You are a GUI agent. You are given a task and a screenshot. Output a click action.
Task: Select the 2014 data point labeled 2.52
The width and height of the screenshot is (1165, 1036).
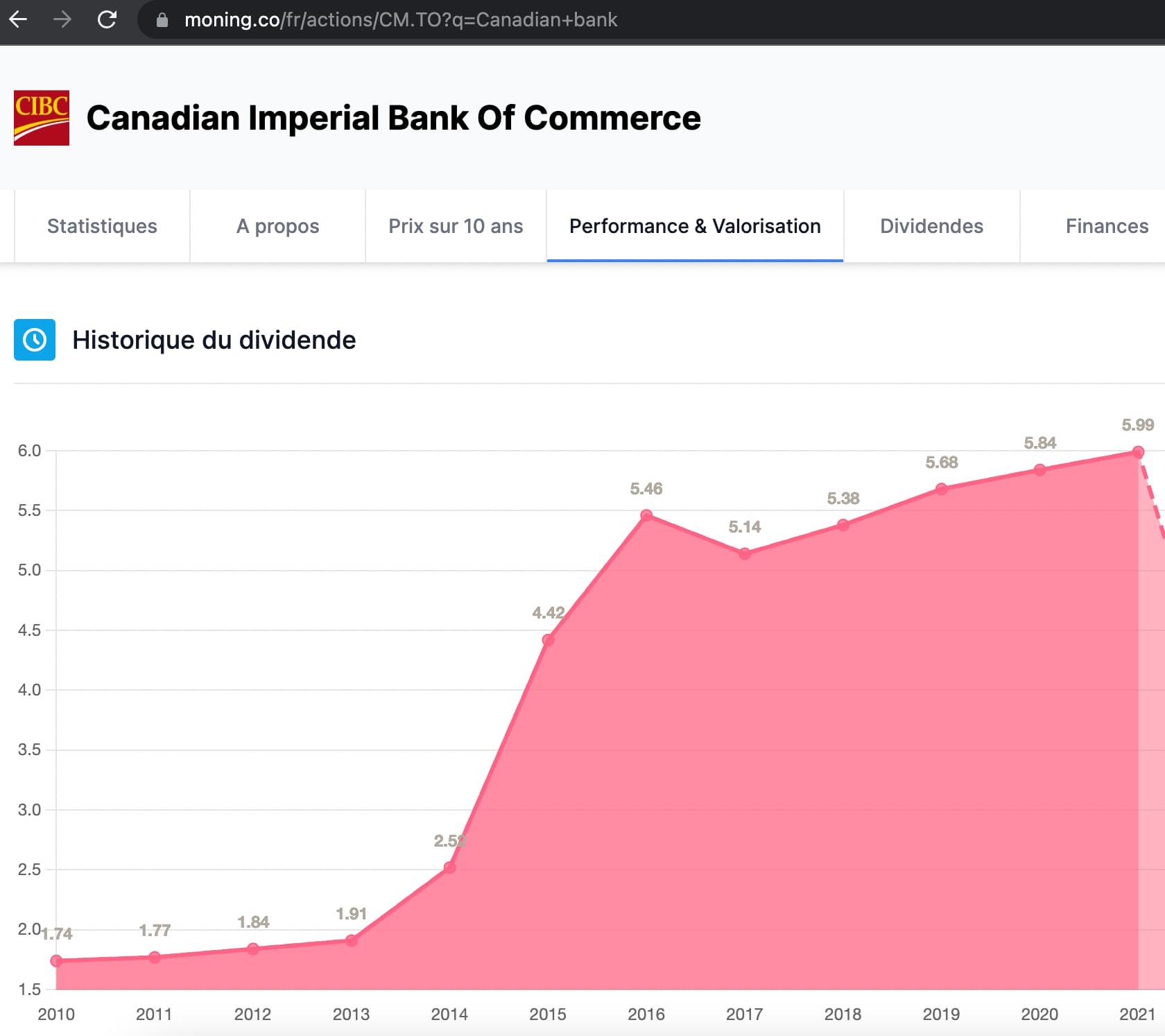click(x=449, y=867)
